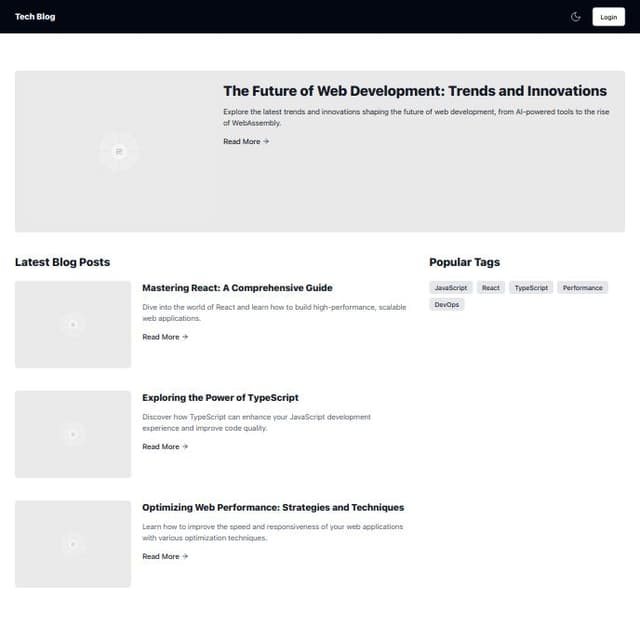
Task: Choose the Performance tag
Action: [582, 288]
